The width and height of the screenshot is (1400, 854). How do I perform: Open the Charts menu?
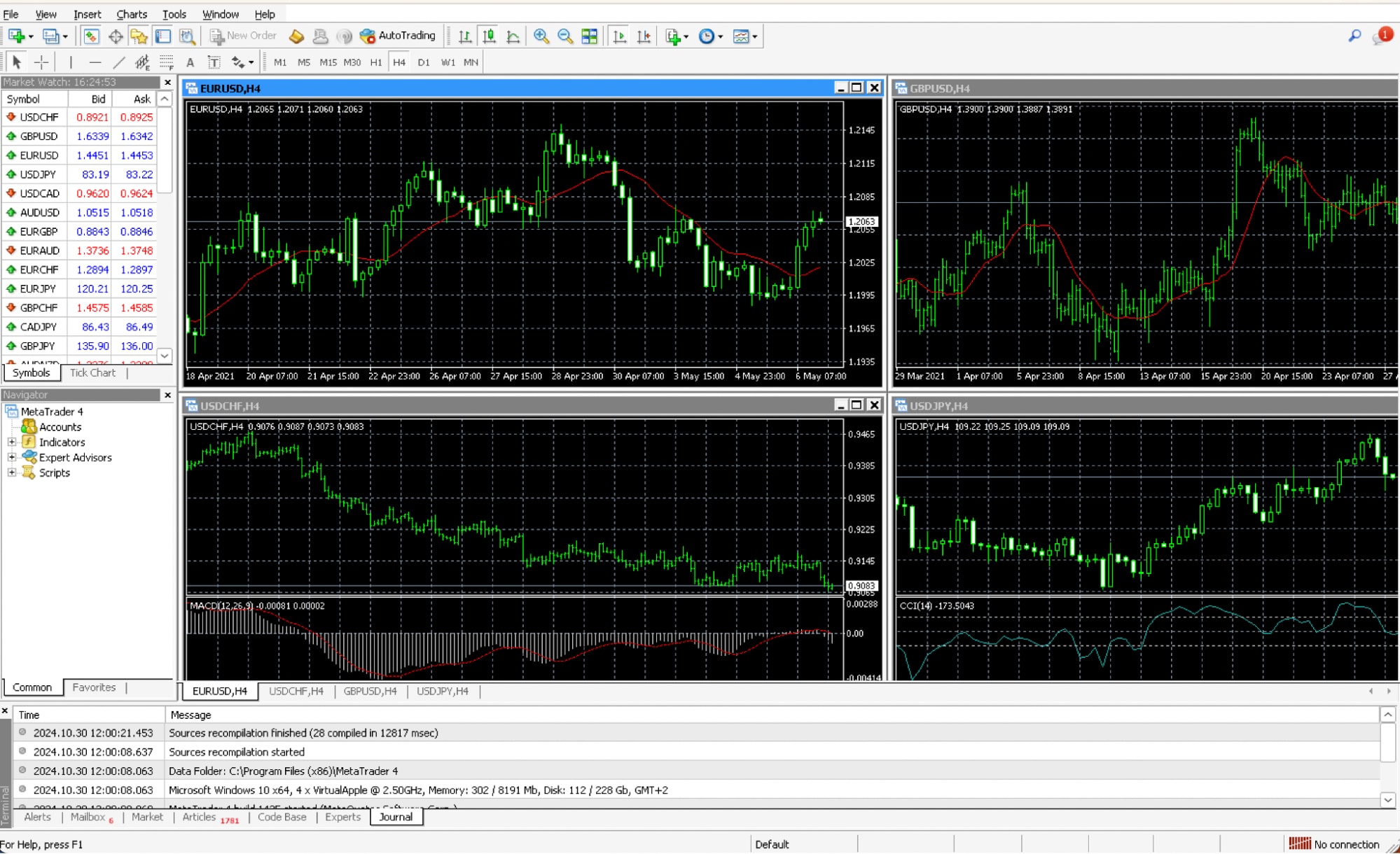(x=130, y=13)
